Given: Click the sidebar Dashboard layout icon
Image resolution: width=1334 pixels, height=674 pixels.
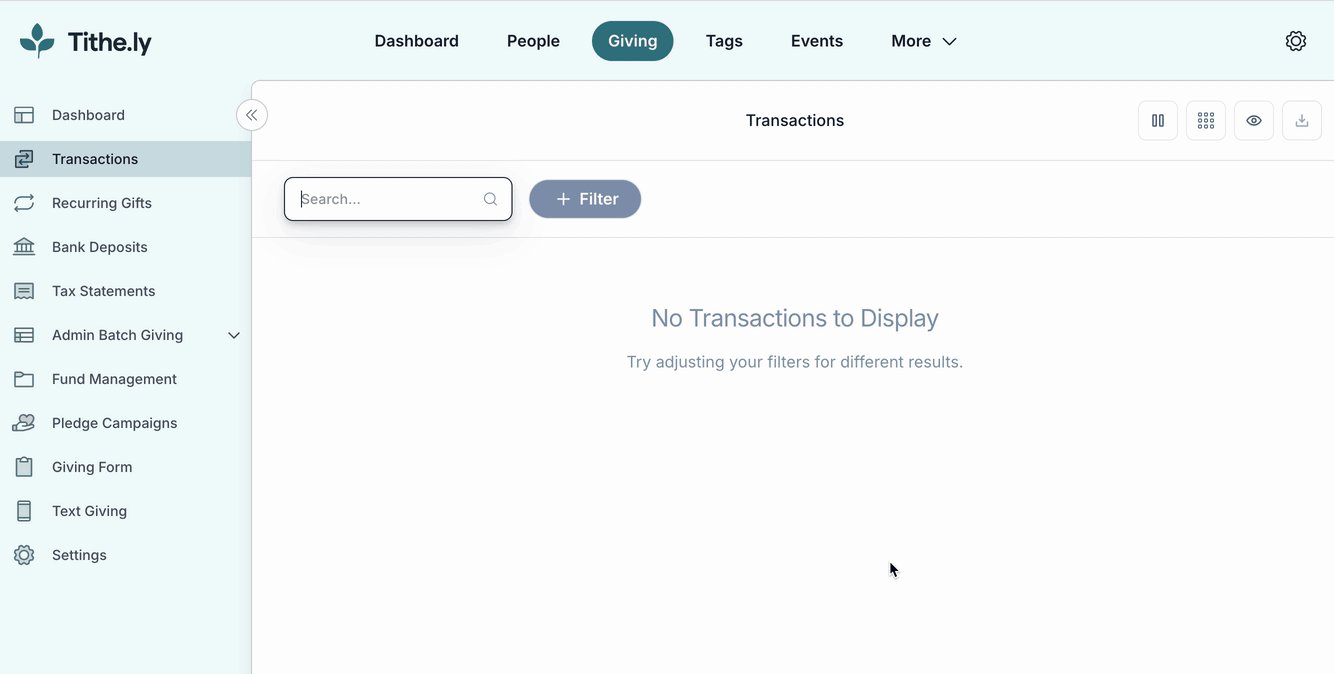Looking at the screenshot, I should 24,115.
